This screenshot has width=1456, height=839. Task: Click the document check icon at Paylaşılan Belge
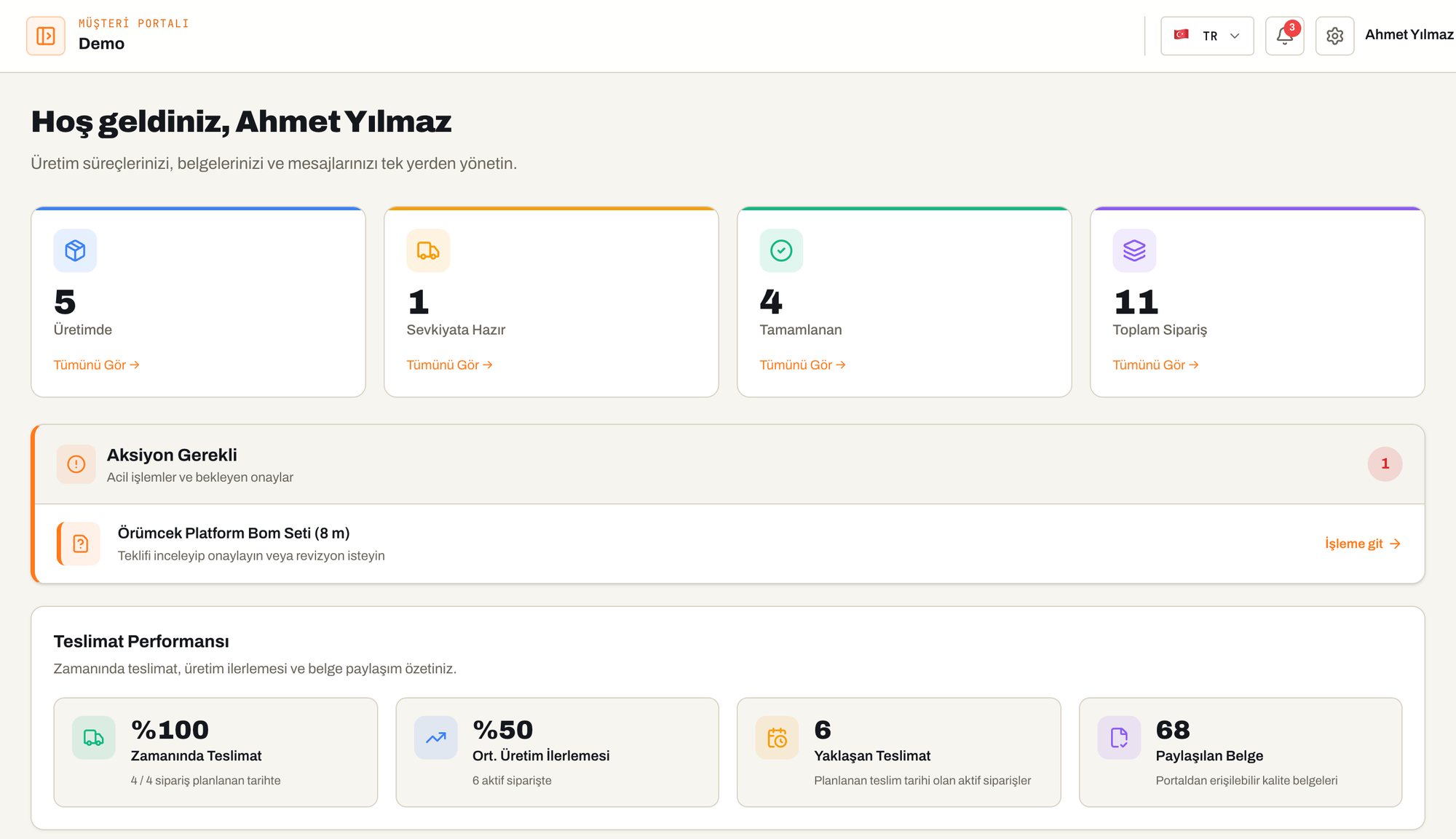click(x=1119, y=738)
